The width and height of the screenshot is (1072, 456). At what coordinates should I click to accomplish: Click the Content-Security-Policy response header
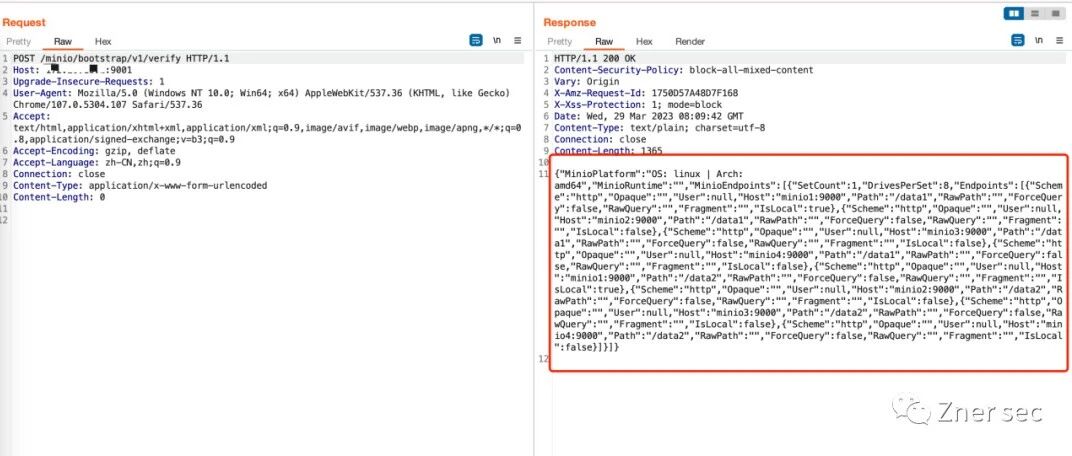(x=684, y=70)
